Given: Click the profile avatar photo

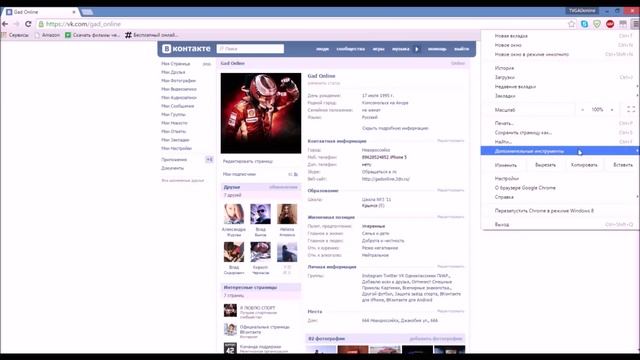Looking at the screenshot, I should pyautogui.click(x=261, y=113).
